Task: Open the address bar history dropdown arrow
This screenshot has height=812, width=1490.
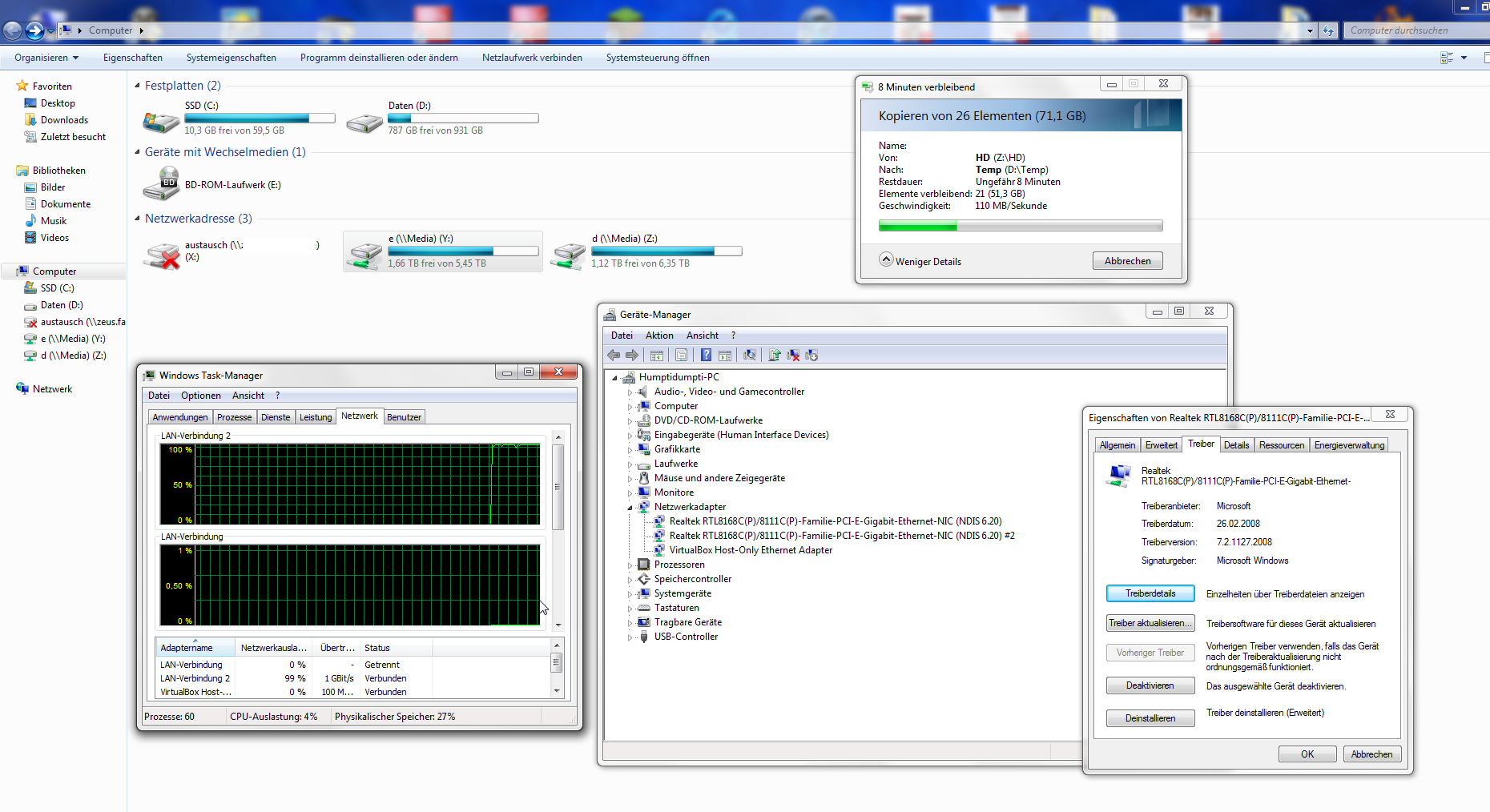Action: click(x=1310, y=30)
